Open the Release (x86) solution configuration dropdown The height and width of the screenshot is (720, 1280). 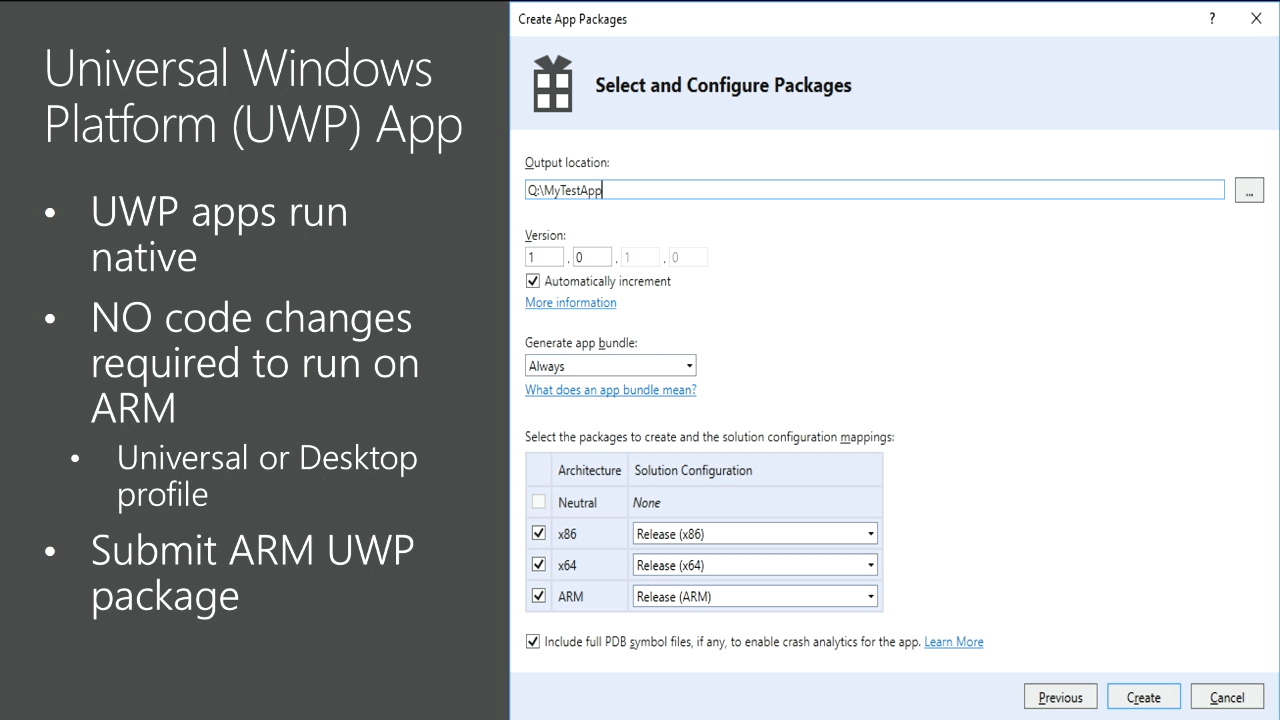(x=869, y=533)
